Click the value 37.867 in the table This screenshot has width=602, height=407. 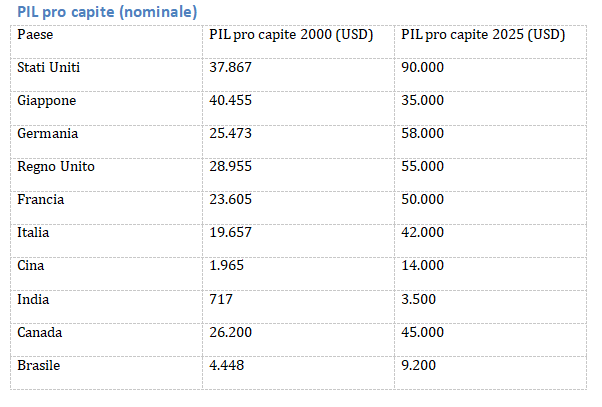pos(231,67)
